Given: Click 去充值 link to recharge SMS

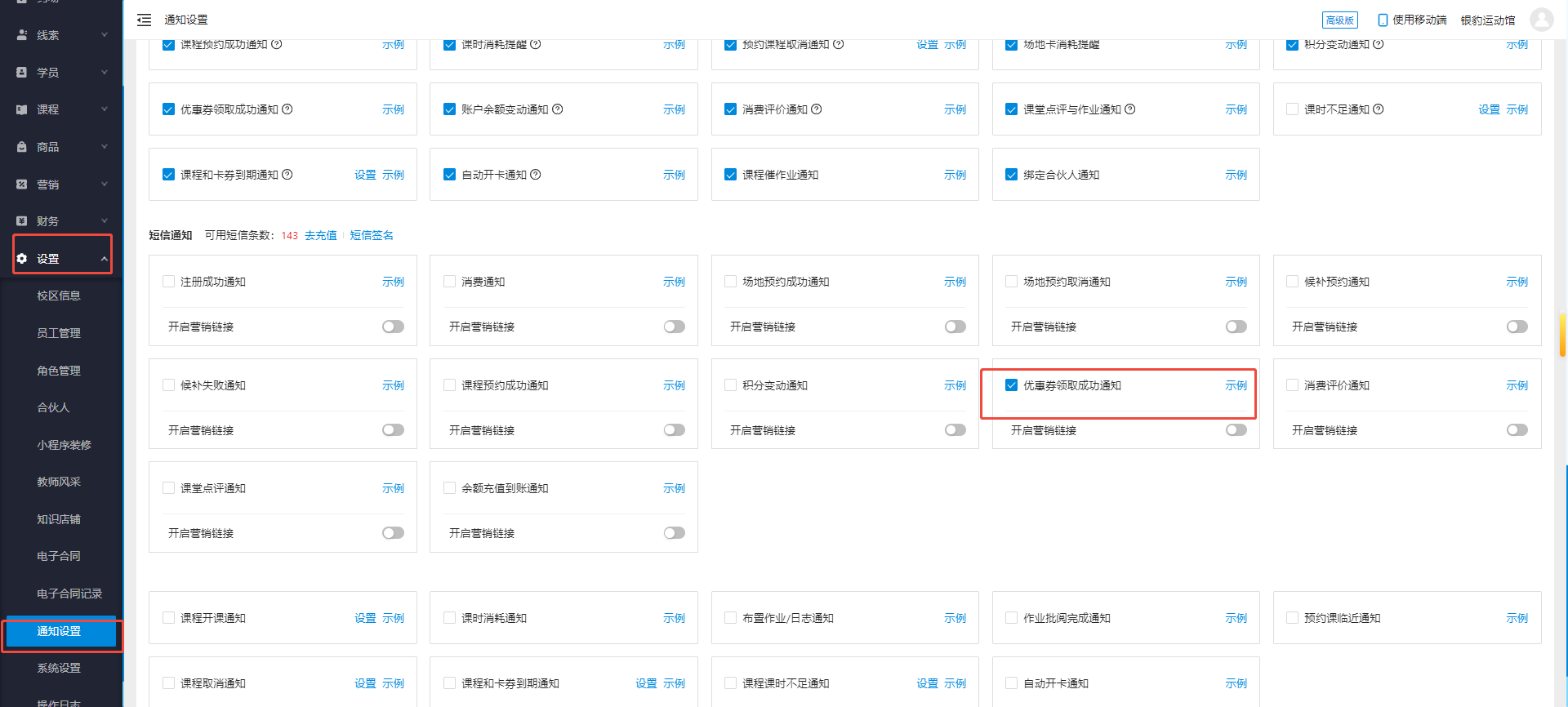Looking at the screenshot, I should pos(321,235).
